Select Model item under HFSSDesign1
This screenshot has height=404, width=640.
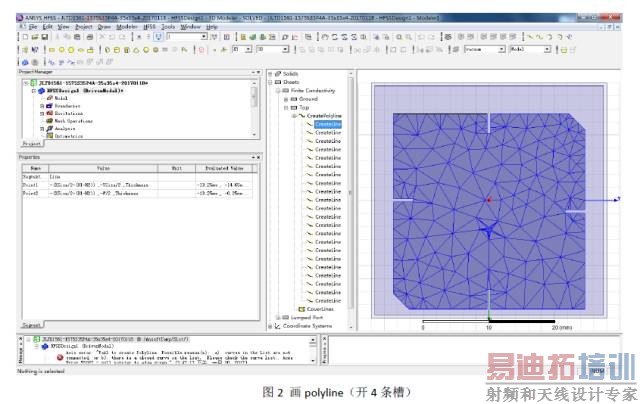click(x=61, y=98)
